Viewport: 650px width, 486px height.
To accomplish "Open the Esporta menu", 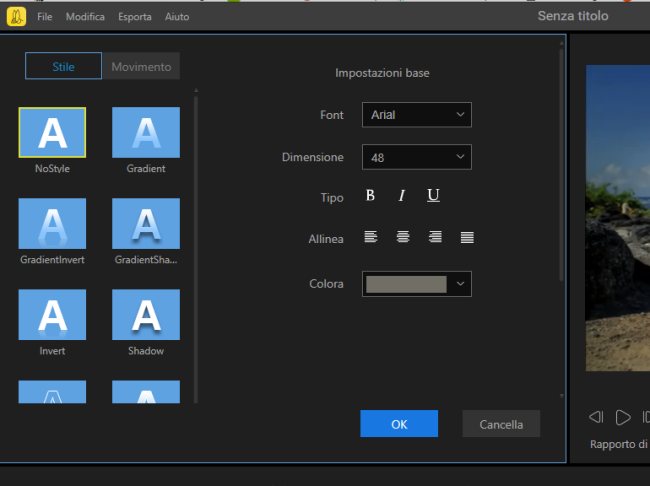I will pyautogui.click(x=135, y=17).
